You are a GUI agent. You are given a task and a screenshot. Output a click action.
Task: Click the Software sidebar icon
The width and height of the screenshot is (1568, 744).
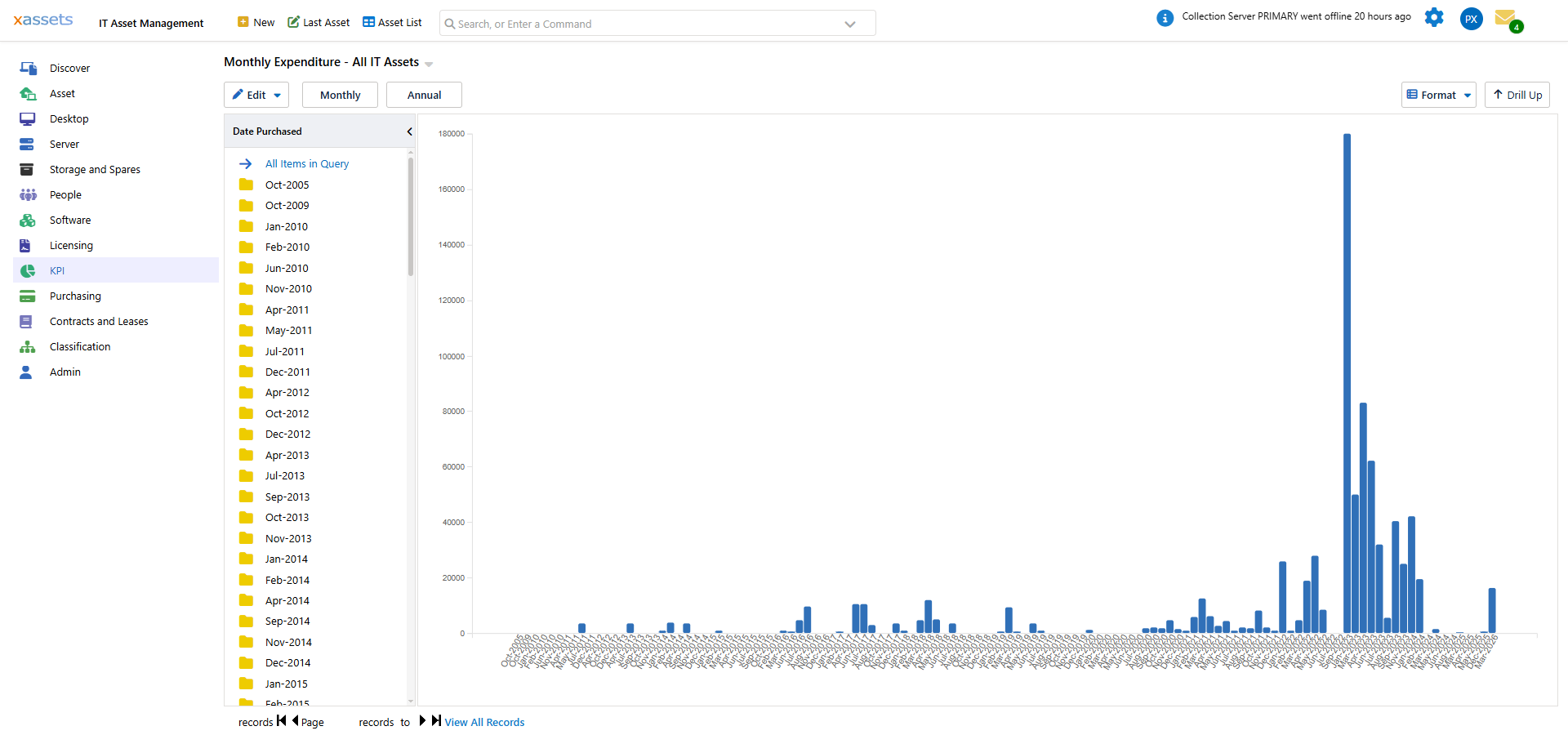(27, 220)
